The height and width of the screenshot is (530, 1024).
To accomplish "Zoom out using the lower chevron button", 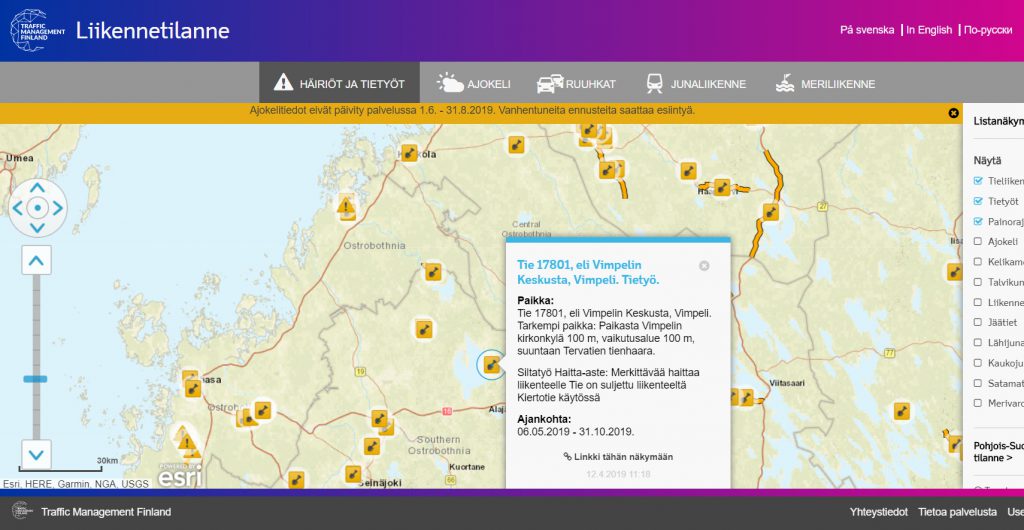I will click(x=37, y=455).
